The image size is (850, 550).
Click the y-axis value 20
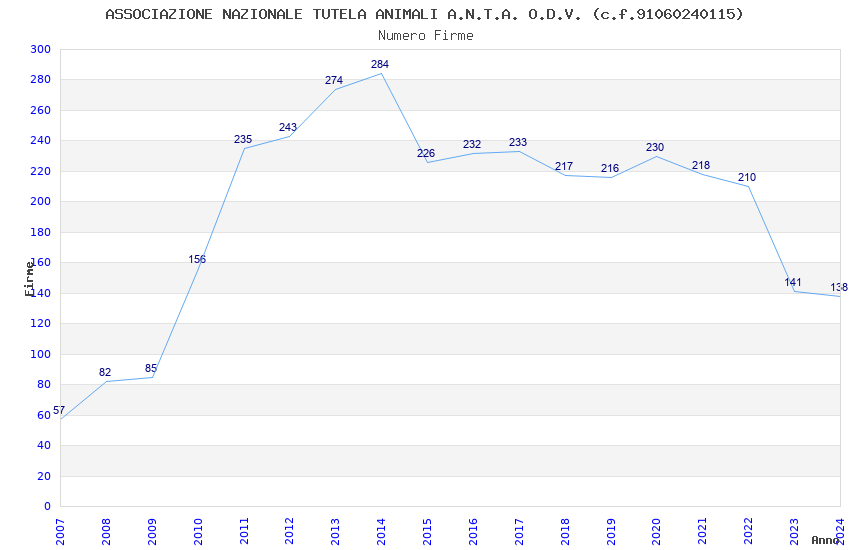point(44,476)
